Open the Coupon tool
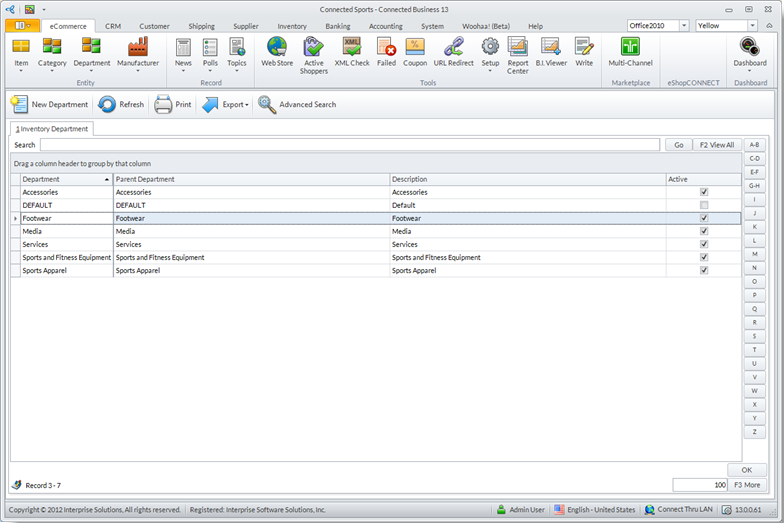 click(x=415, y=52)
